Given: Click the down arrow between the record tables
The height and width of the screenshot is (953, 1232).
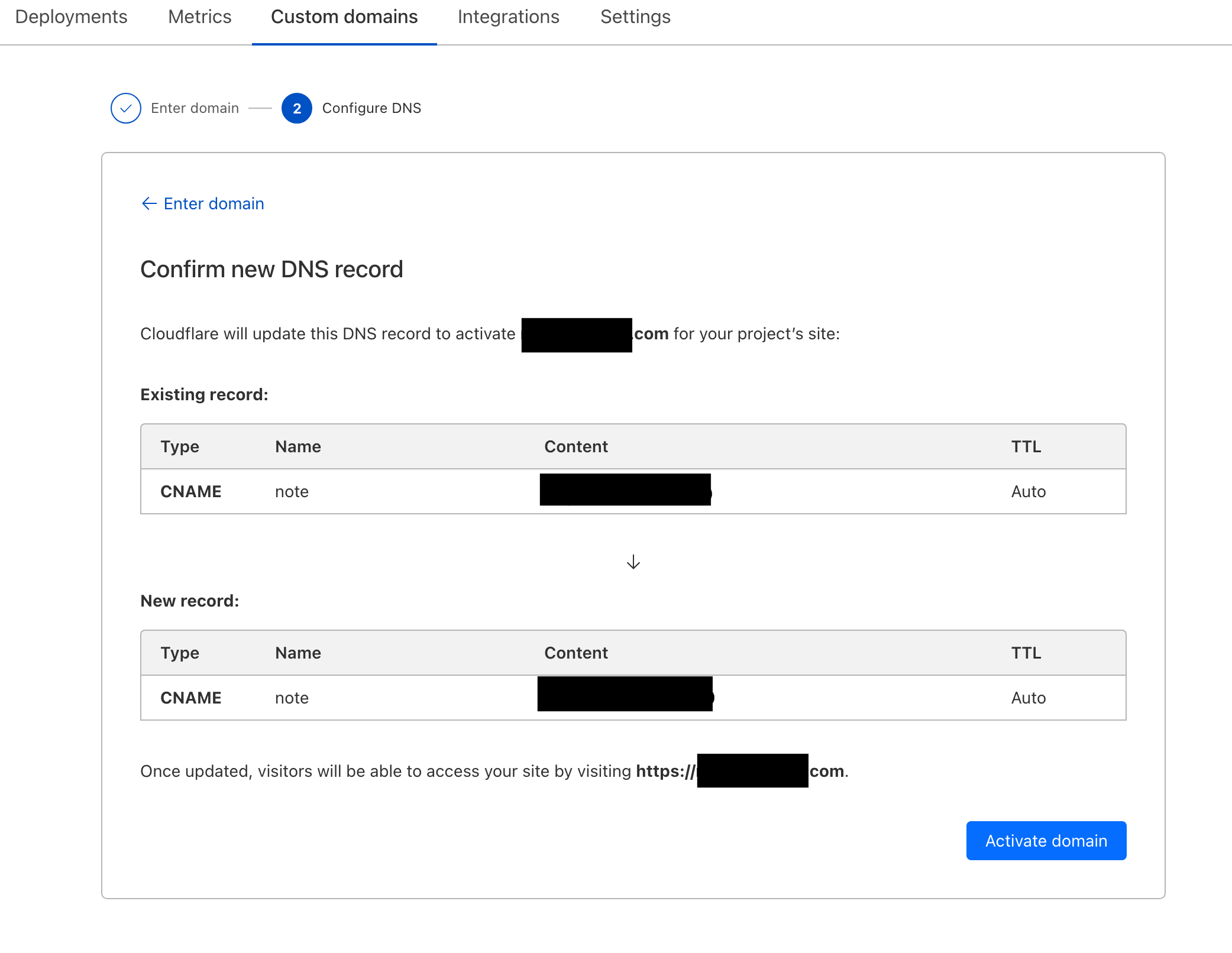Looking at the screenshot, I should click(633, 562).
